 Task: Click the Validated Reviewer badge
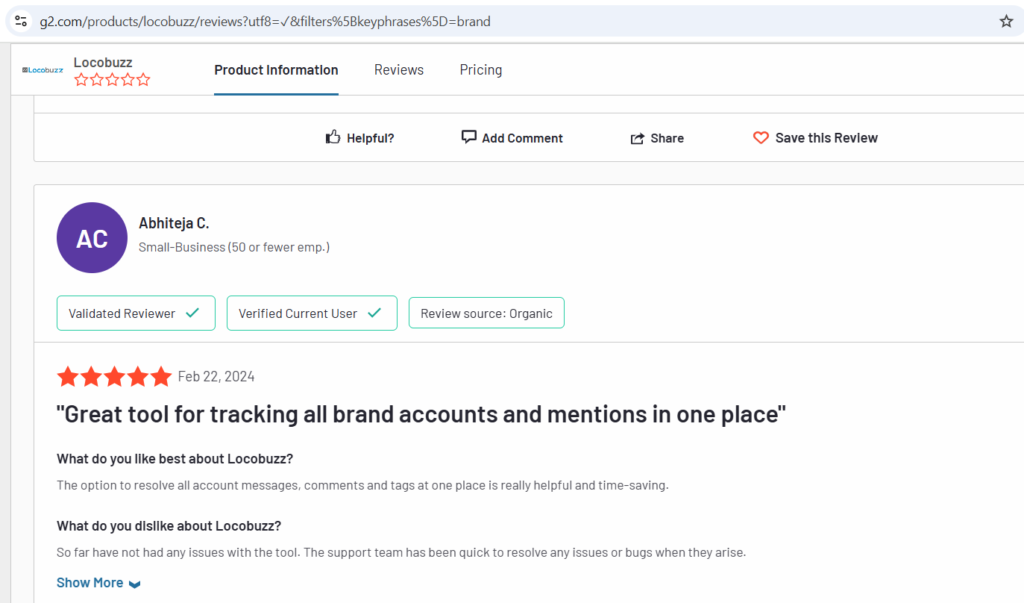(136, 314)
